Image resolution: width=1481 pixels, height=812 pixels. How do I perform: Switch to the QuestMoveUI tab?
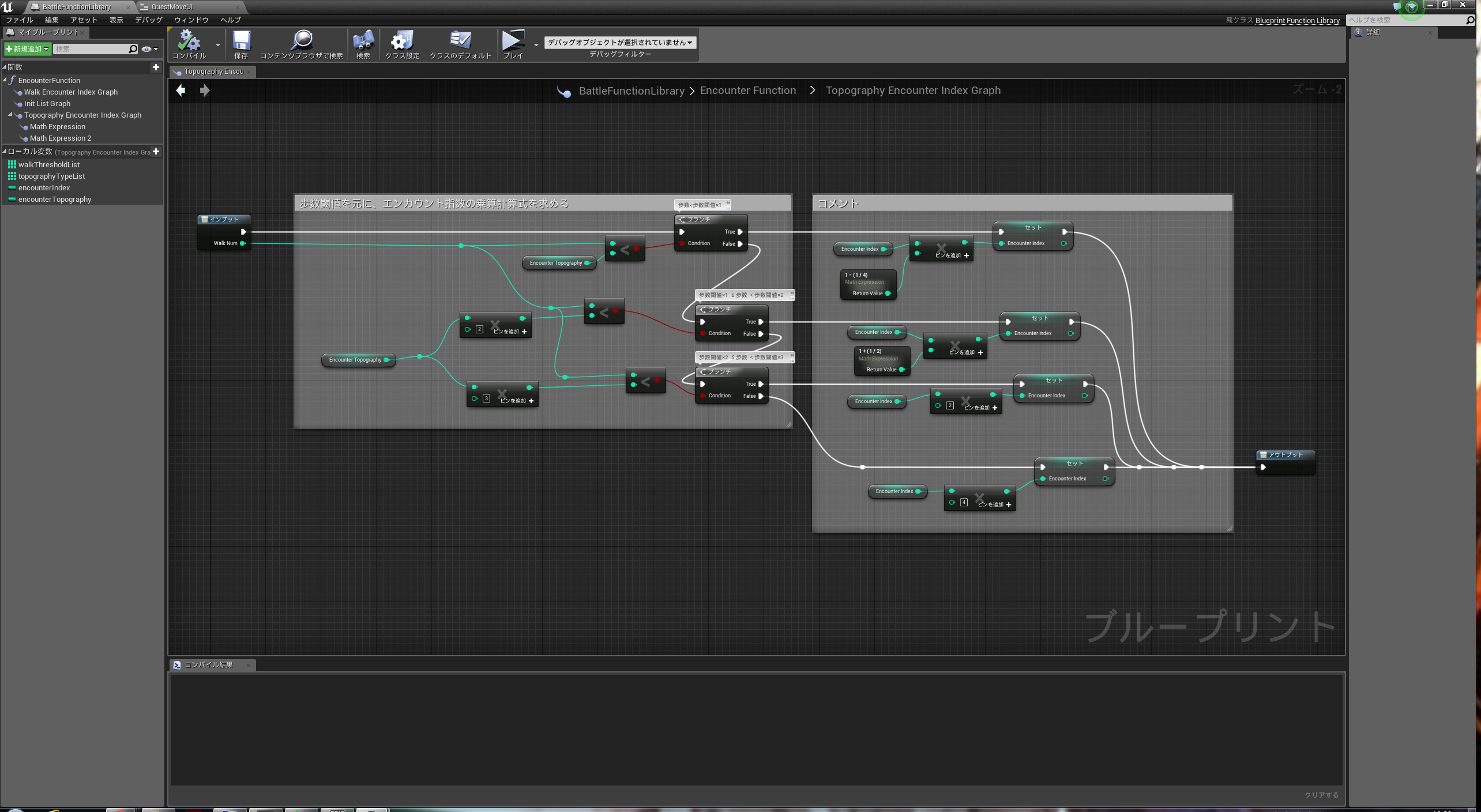point(172,7)
